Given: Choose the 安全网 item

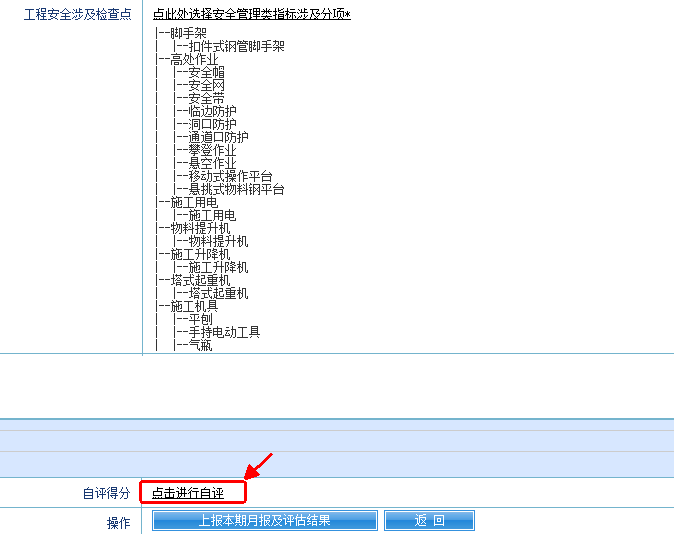Looking at the screenshot, I should pos(206,85).
